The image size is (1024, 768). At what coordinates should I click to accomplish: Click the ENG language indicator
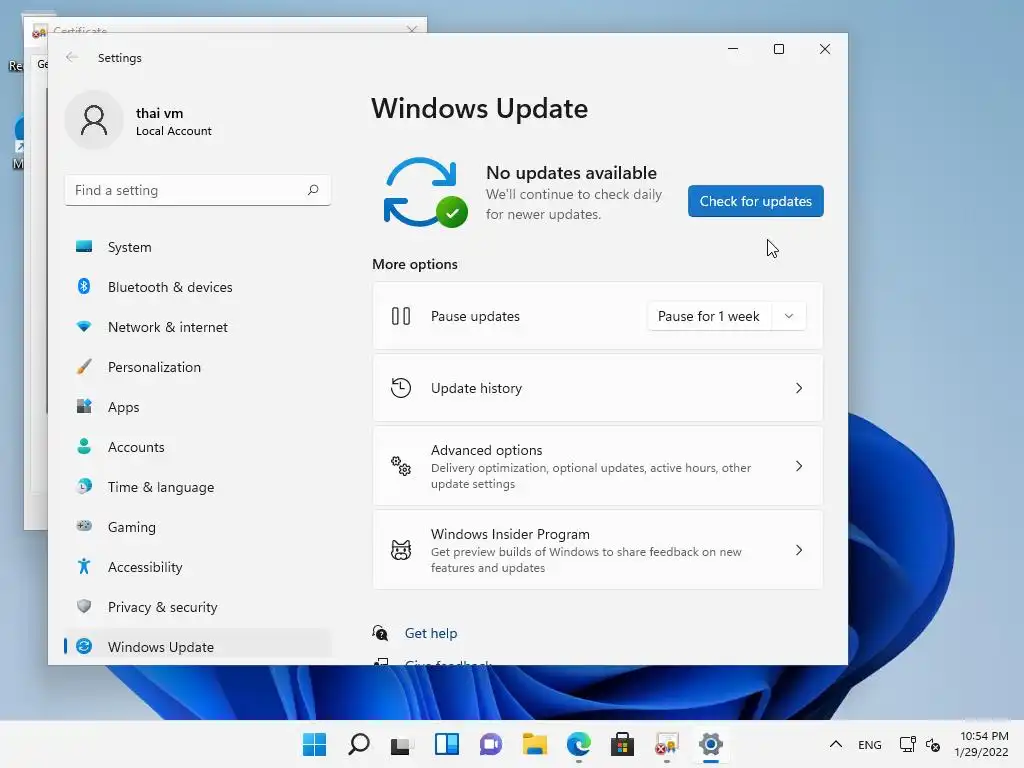(x=869, y=744)
